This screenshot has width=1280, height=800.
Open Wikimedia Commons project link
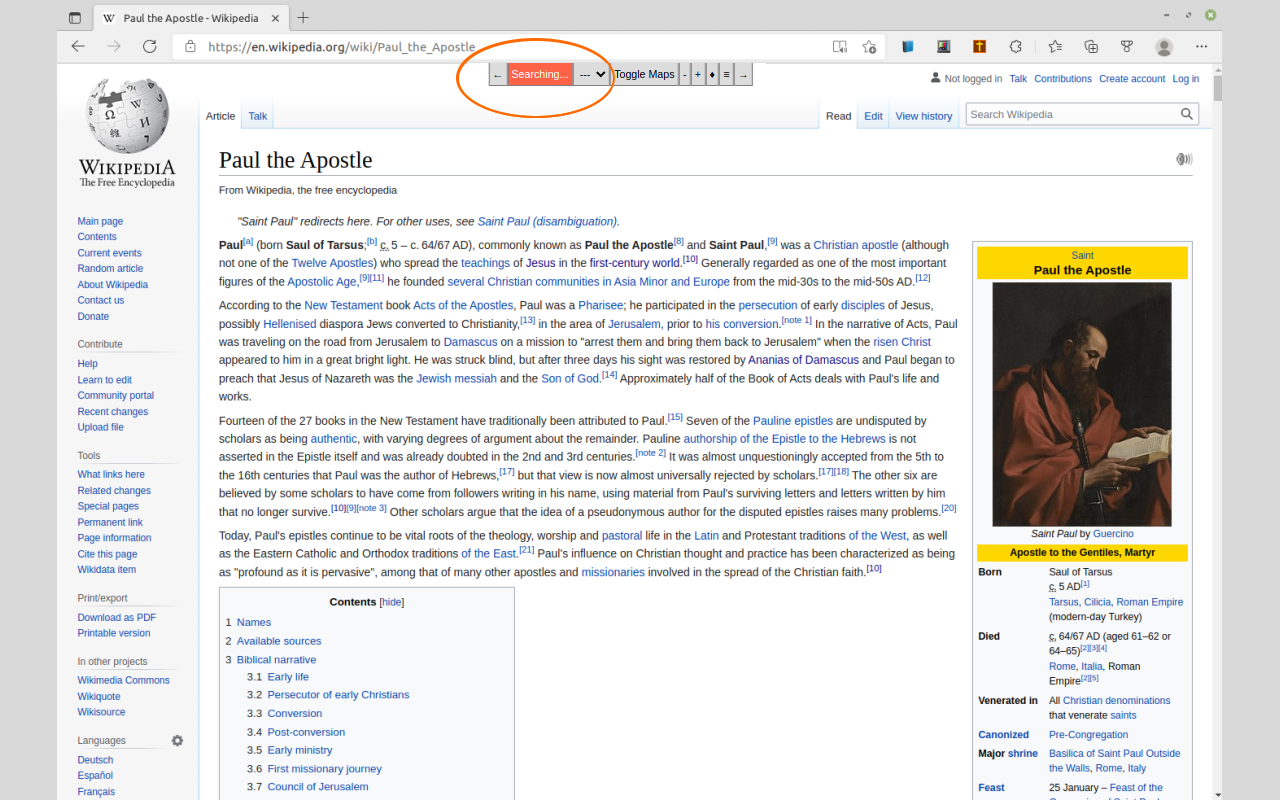[124, 680]
